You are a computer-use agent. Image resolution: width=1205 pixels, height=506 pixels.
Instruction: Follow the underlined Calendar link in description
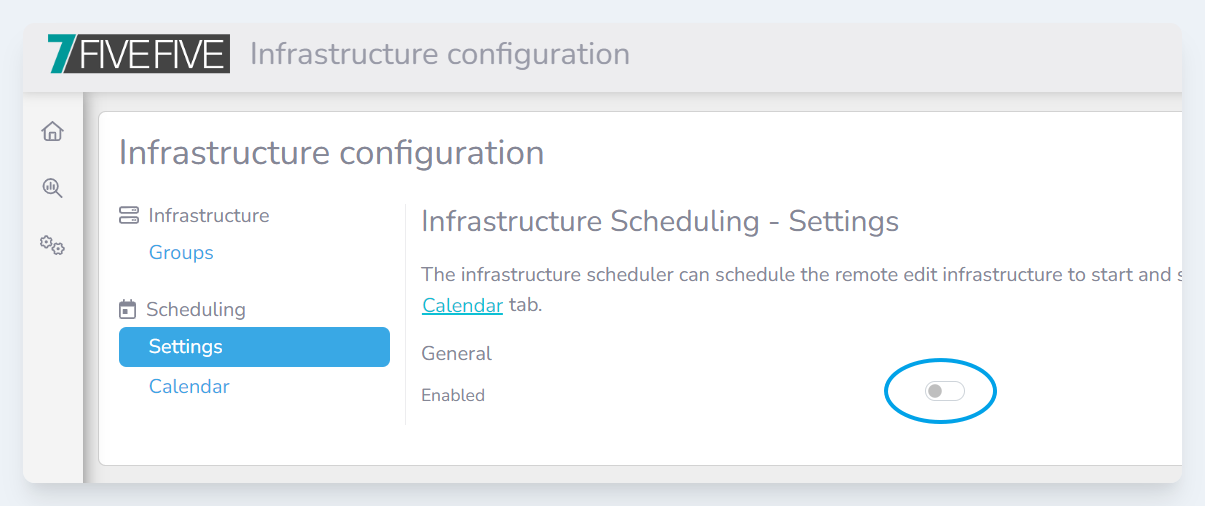(462, 305)
